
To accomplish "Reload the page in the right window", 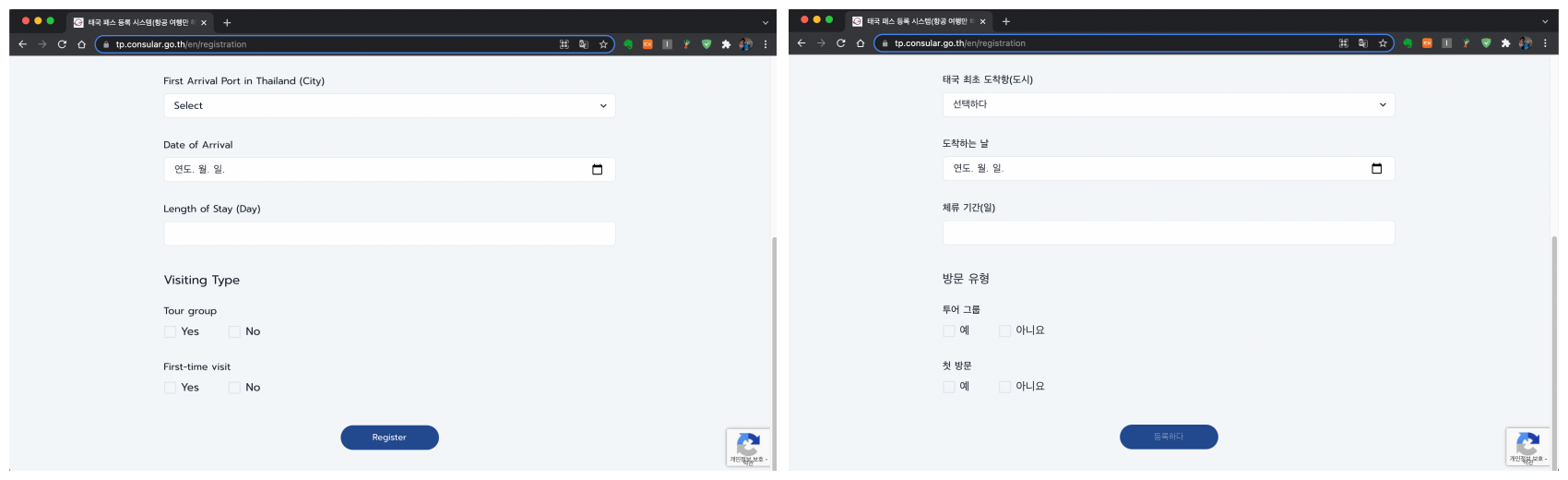I will [x=841, y=43].
